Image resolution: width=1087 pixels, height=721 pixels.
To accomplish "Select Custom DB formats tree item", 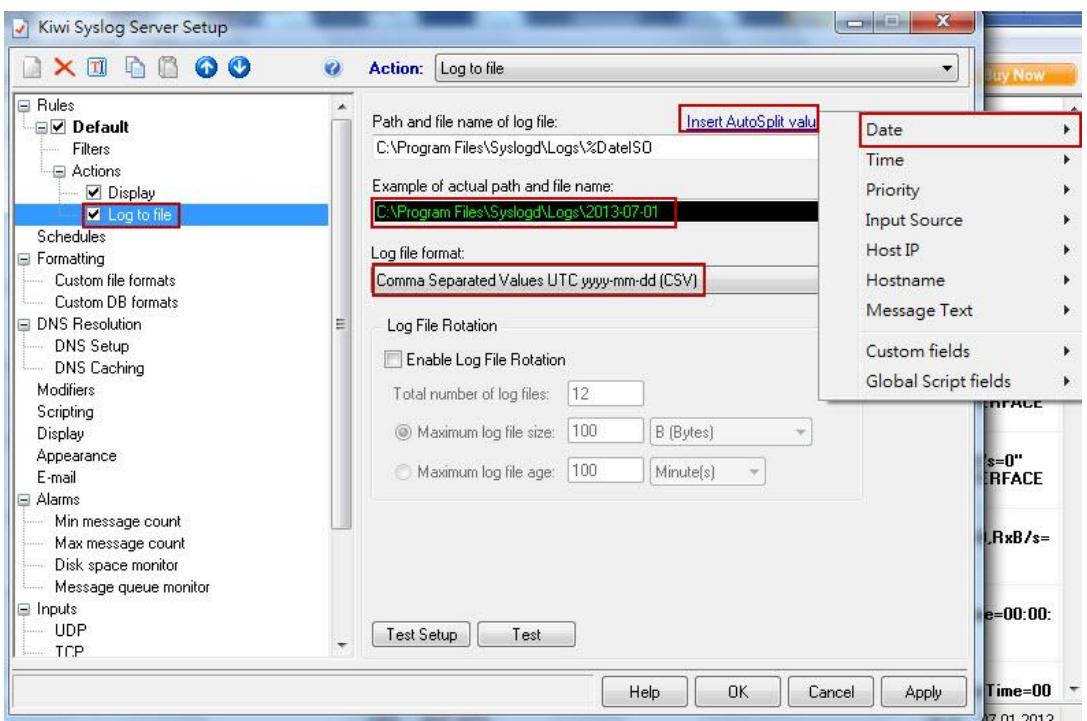I will pyautogui.click(x=116, y=302).
